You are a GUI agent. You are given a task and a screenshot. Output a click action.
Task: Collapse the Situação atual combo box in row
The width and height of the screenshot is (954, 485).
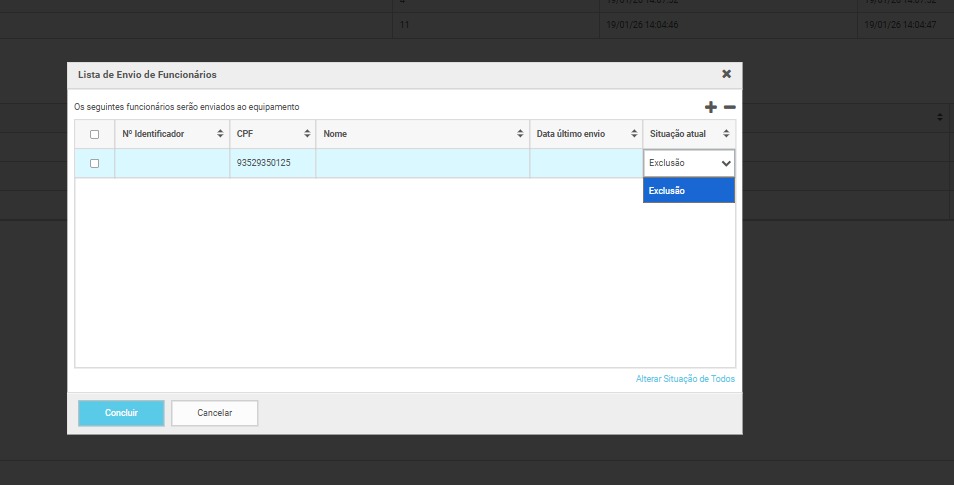[x=688, y=163]
